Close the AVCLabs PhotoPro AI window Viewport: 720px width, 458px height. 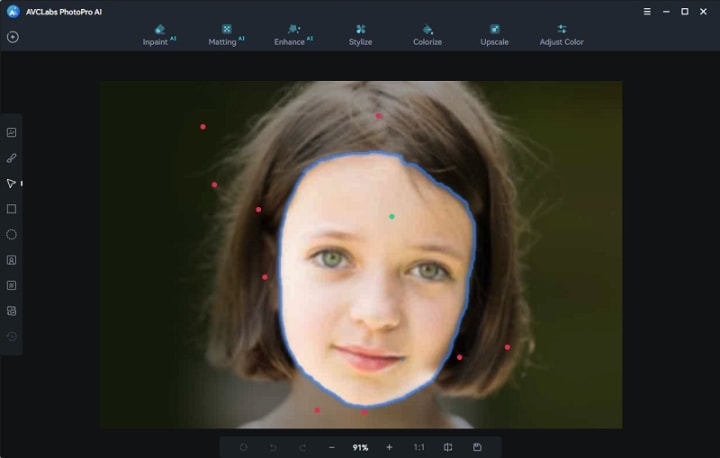pyautogui.click(x=703, y=11)
